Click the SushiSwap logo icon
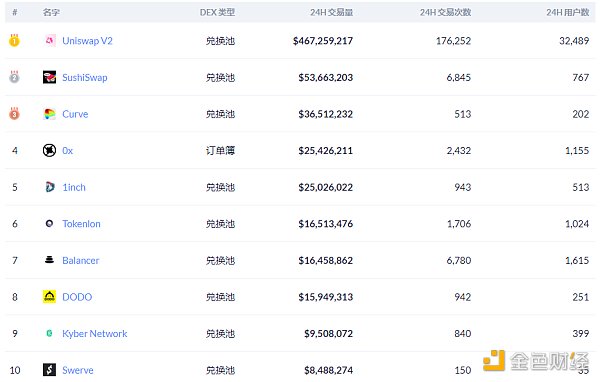This screenshot has height=382, width=600. pyautogui.click(x=49, y=77)
